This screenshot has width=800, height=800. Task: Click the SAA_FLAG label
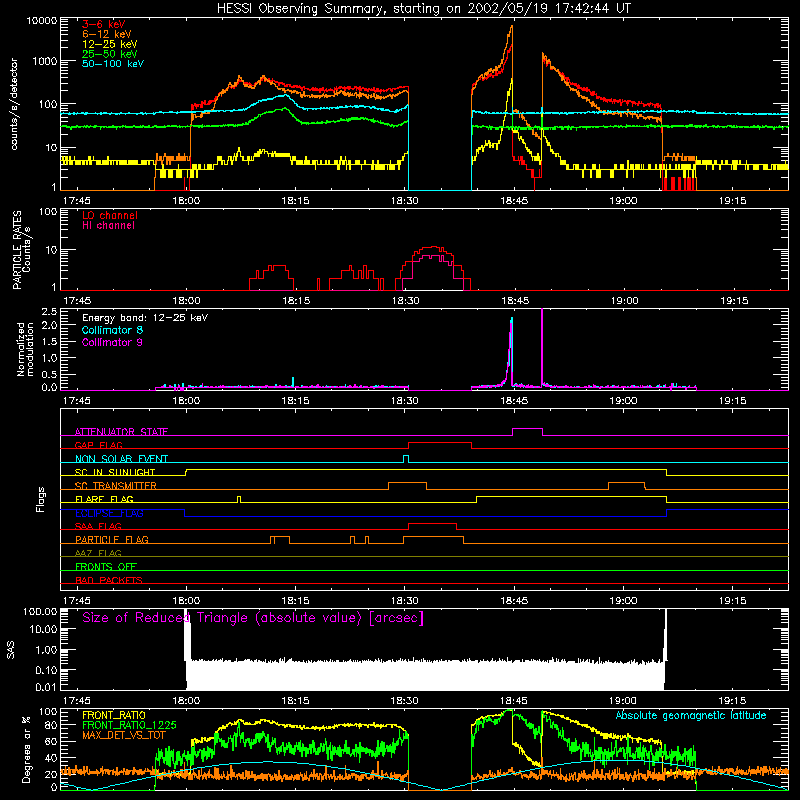click(x=98, y=526)
